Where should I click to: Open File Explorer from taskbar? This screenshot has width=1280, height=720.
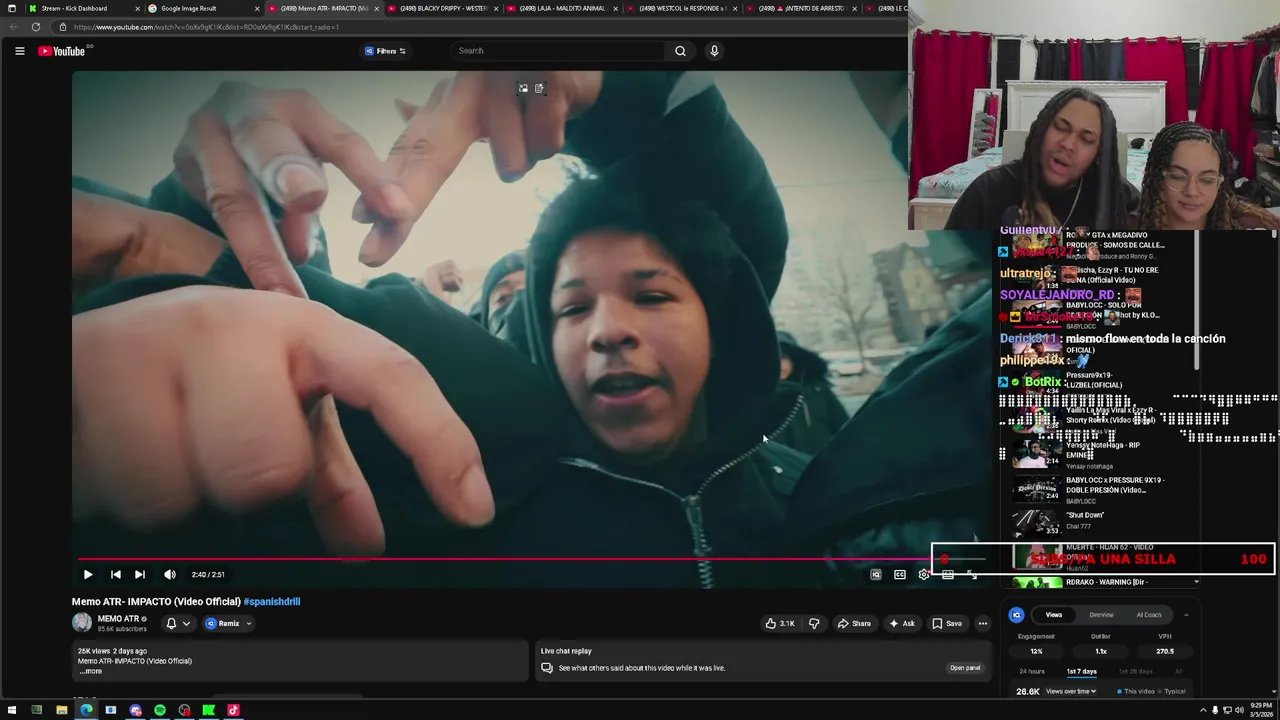pos(61,710)
